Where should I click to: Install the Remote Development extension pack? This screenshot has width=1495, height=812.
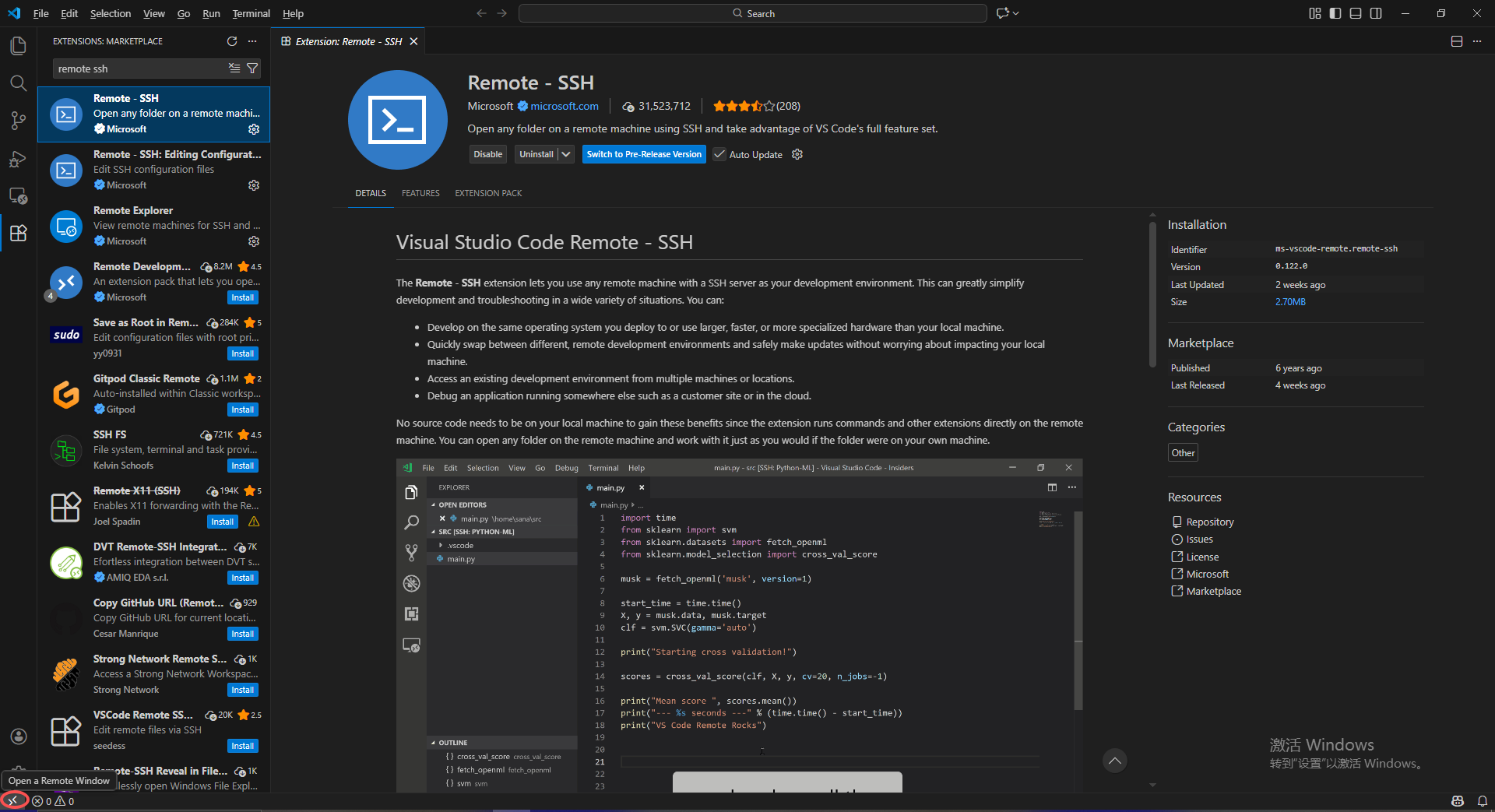point(243,297)
